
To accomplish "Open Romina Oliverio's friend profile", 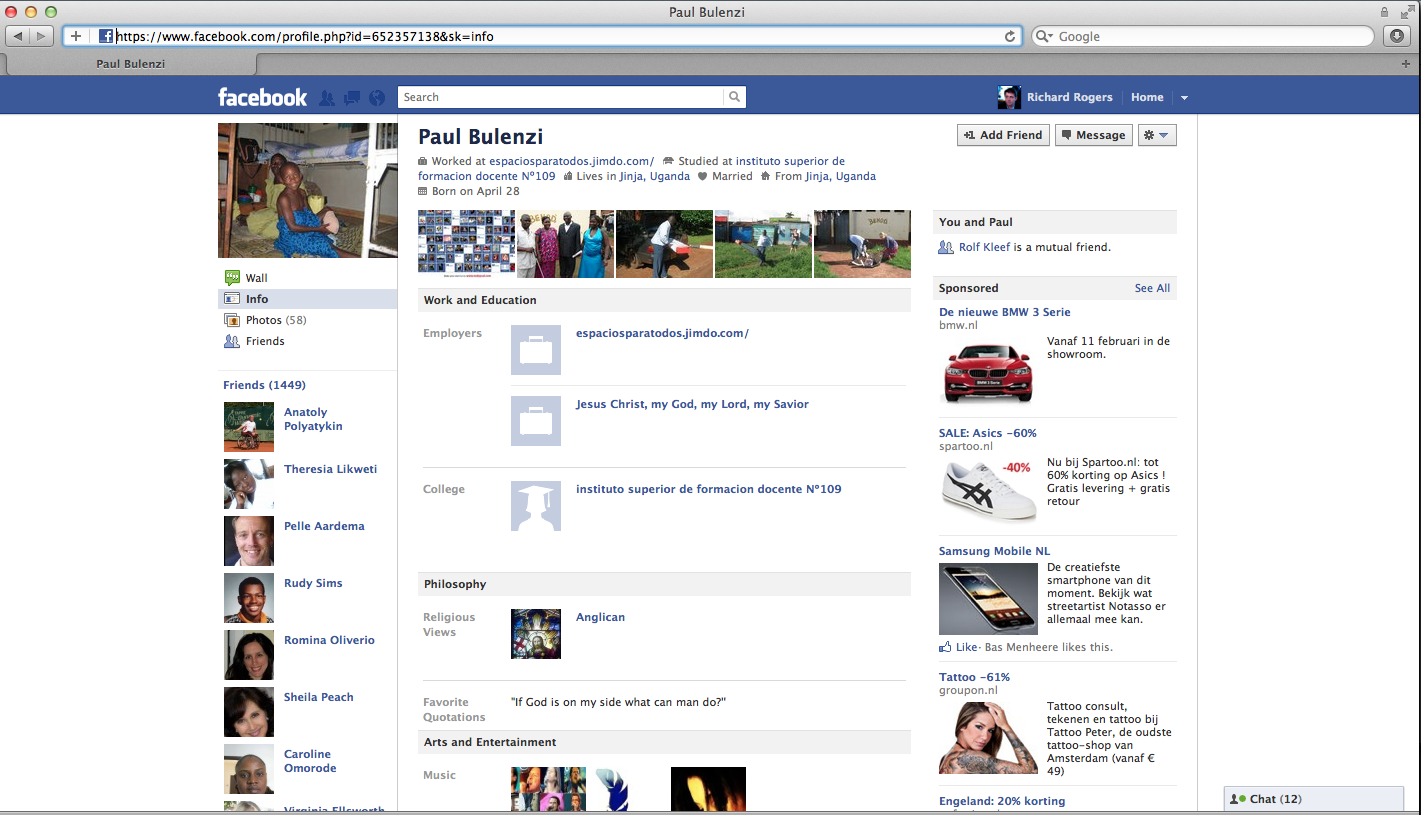I will [x=329, y=640].
